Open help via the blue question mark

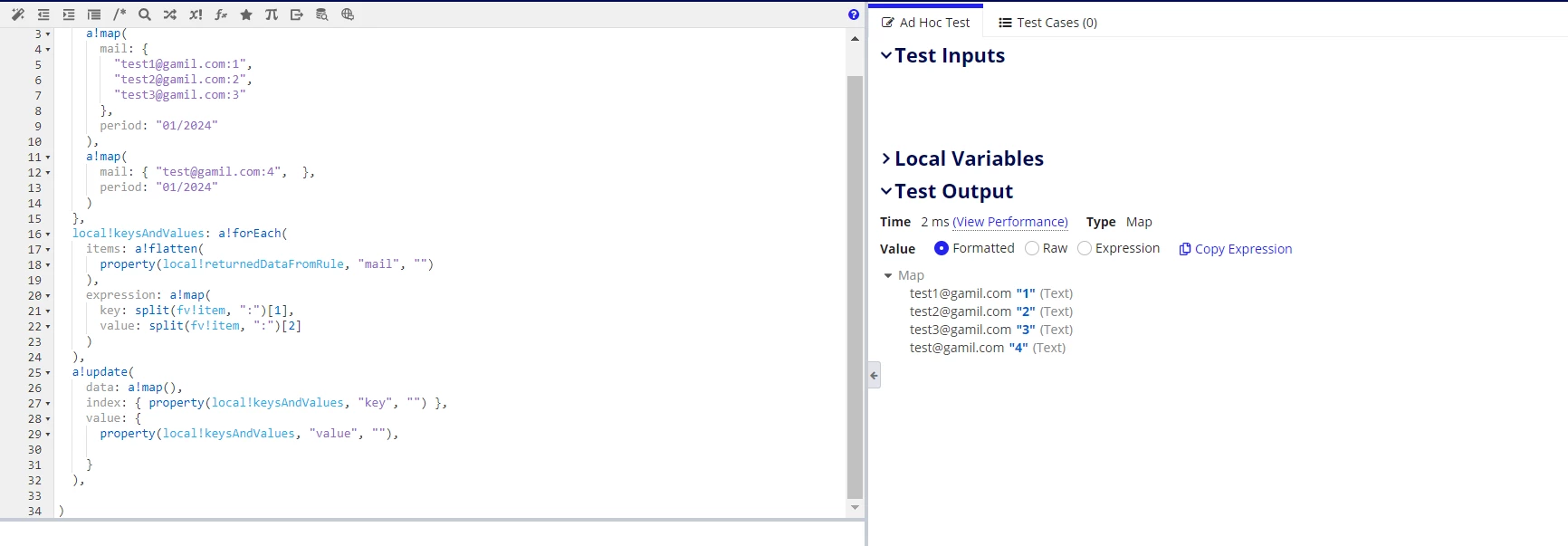coord(854,14)
